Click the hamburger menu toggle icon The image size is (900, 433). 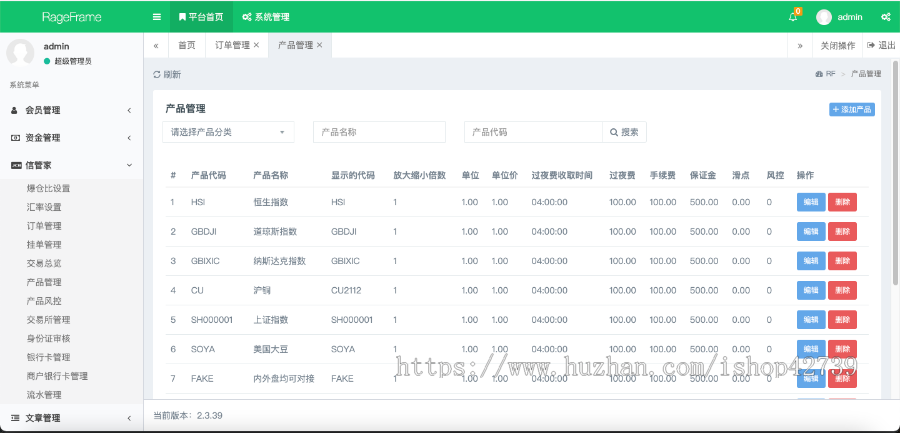pos(157,17)
